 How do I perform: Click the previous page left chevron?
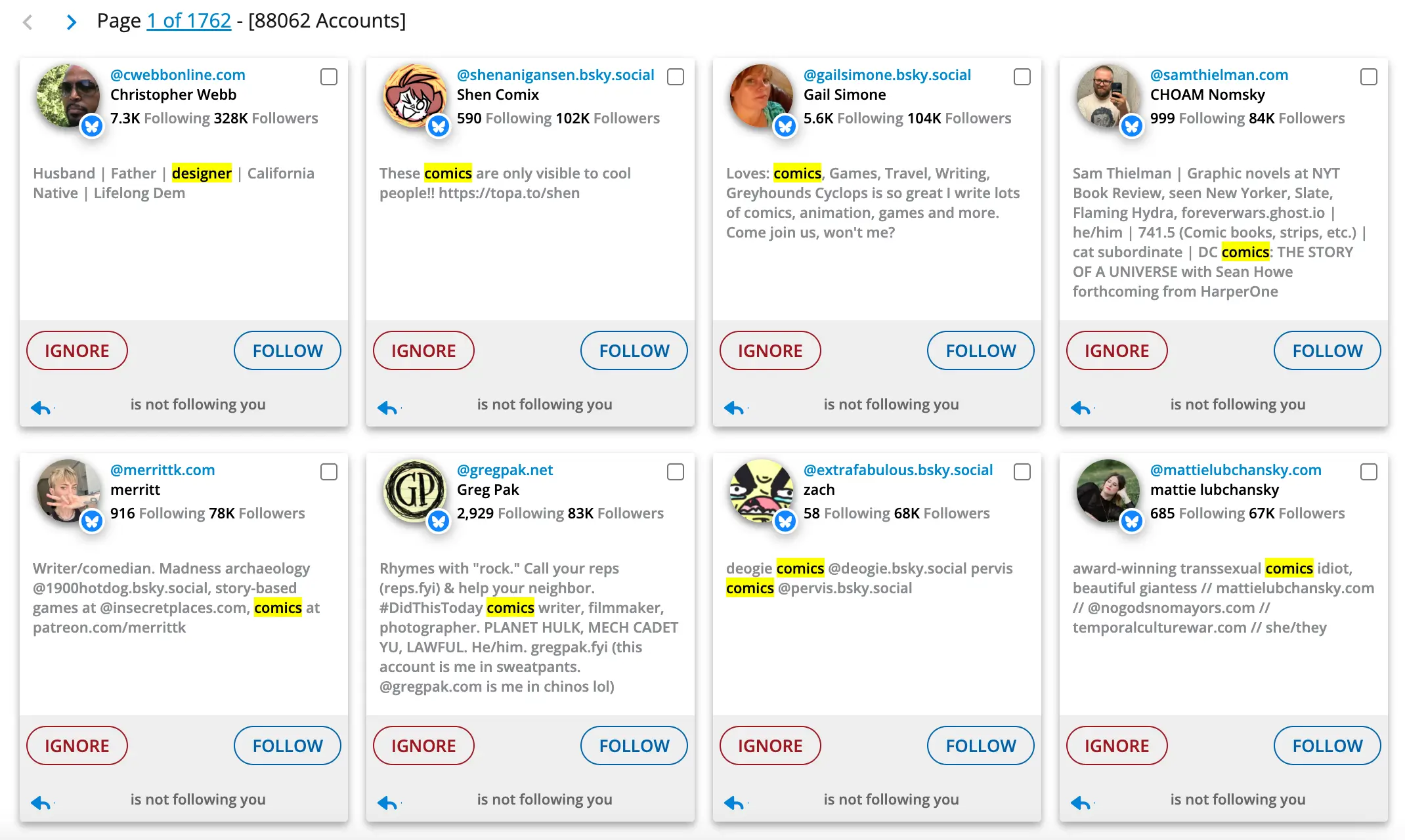click(x=28, y=22)
